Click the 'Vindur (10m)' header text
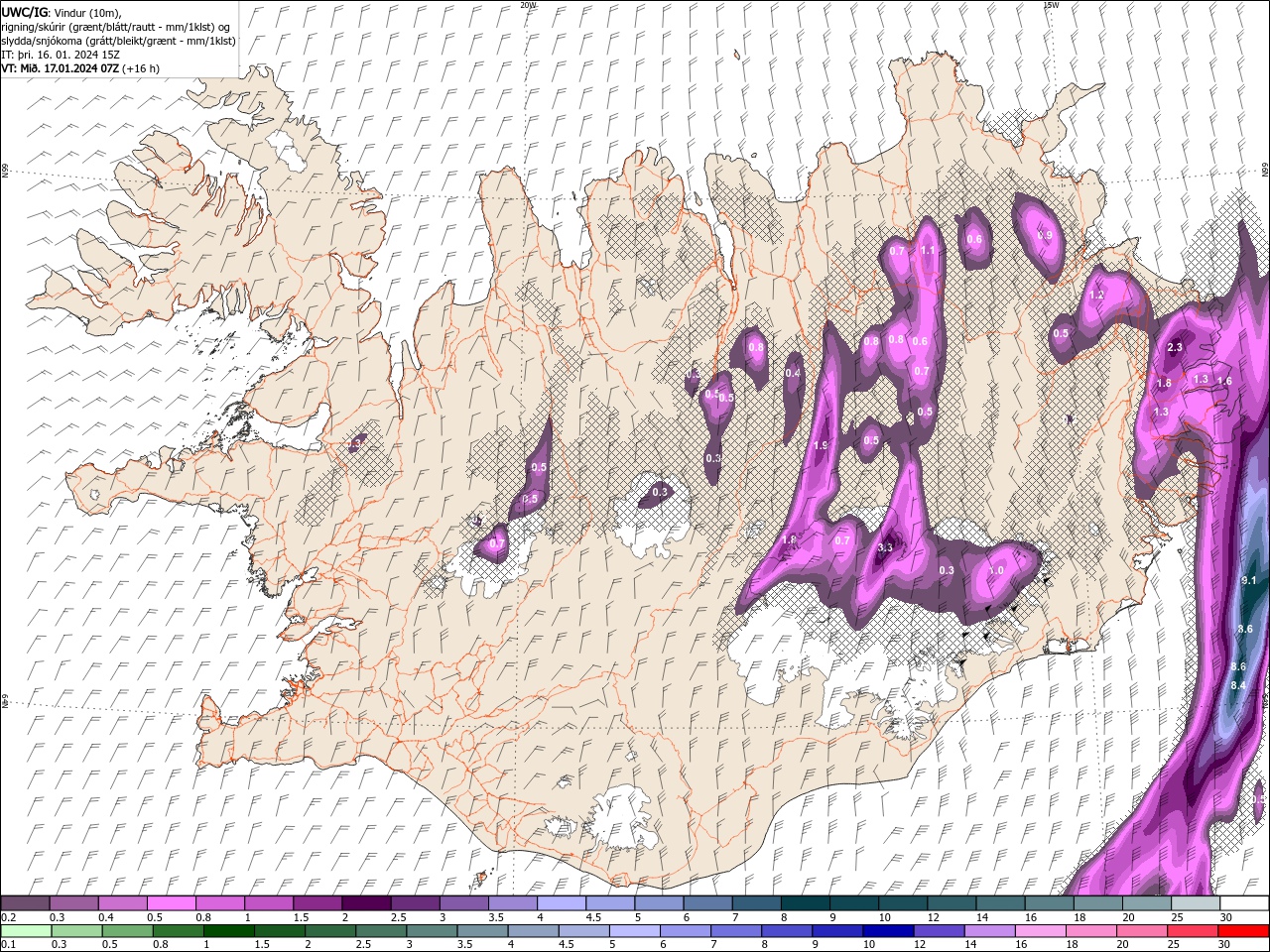This screenshot has height=952, width=1270. 85,12
